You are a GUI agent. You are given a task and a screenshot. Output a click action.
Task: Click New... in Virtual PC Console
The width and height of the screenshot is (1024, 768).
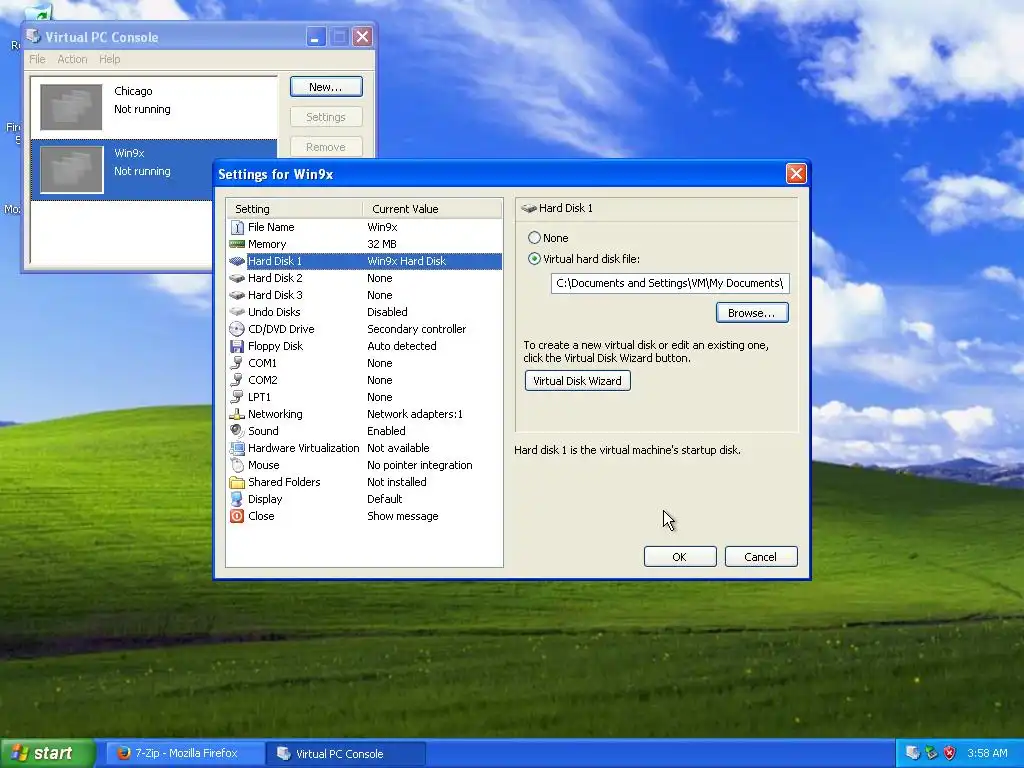point(326,87)
